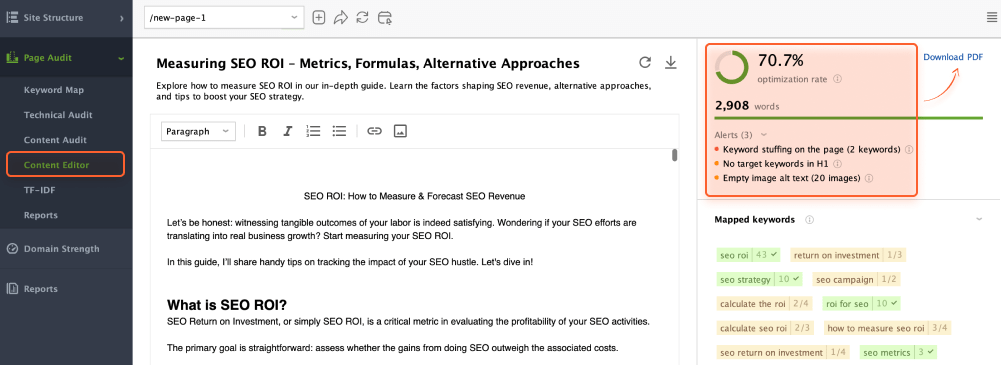Click the 'return on investment' keyword tag
Viewport: 1001px width, 365px height.
848,255
